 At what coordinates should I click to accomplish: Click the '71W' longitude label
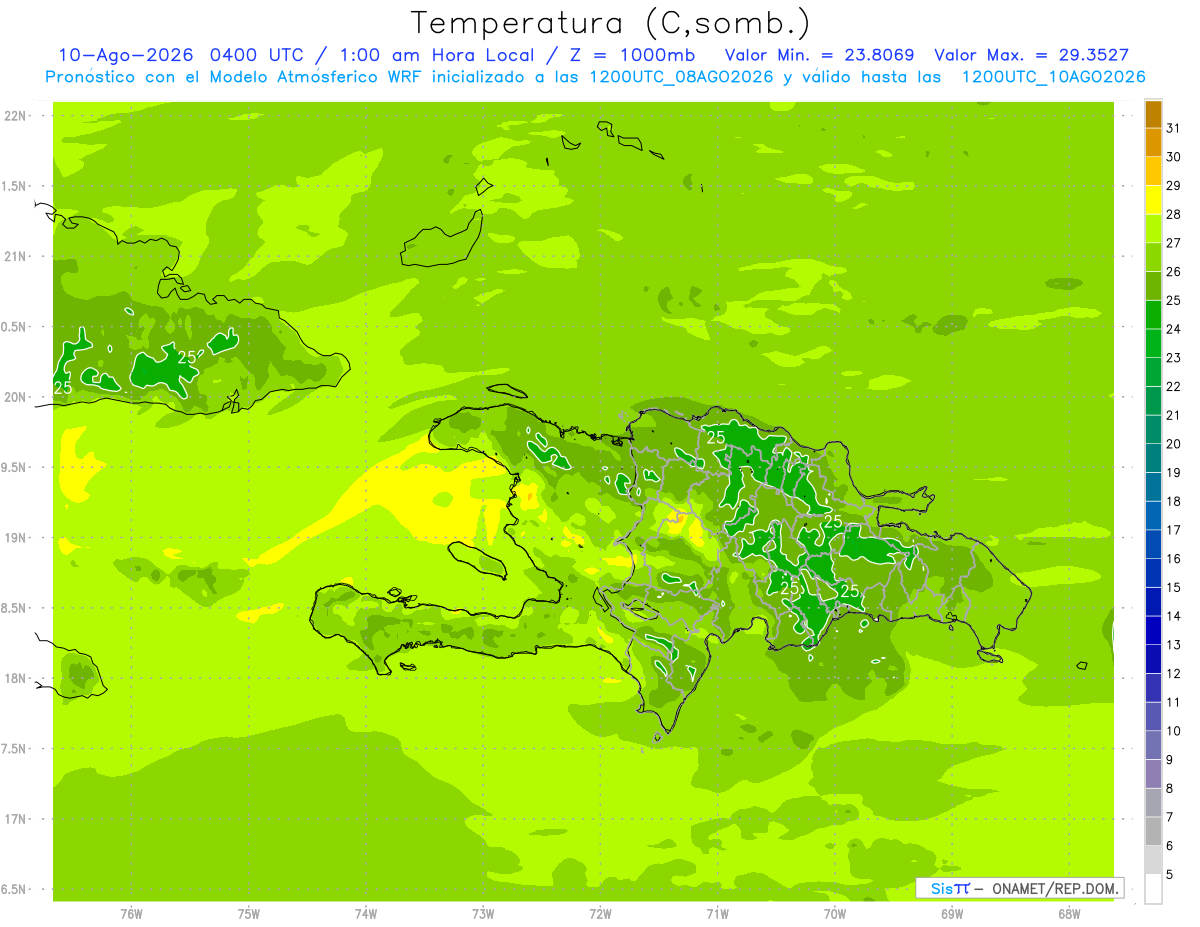coord(717,915)
